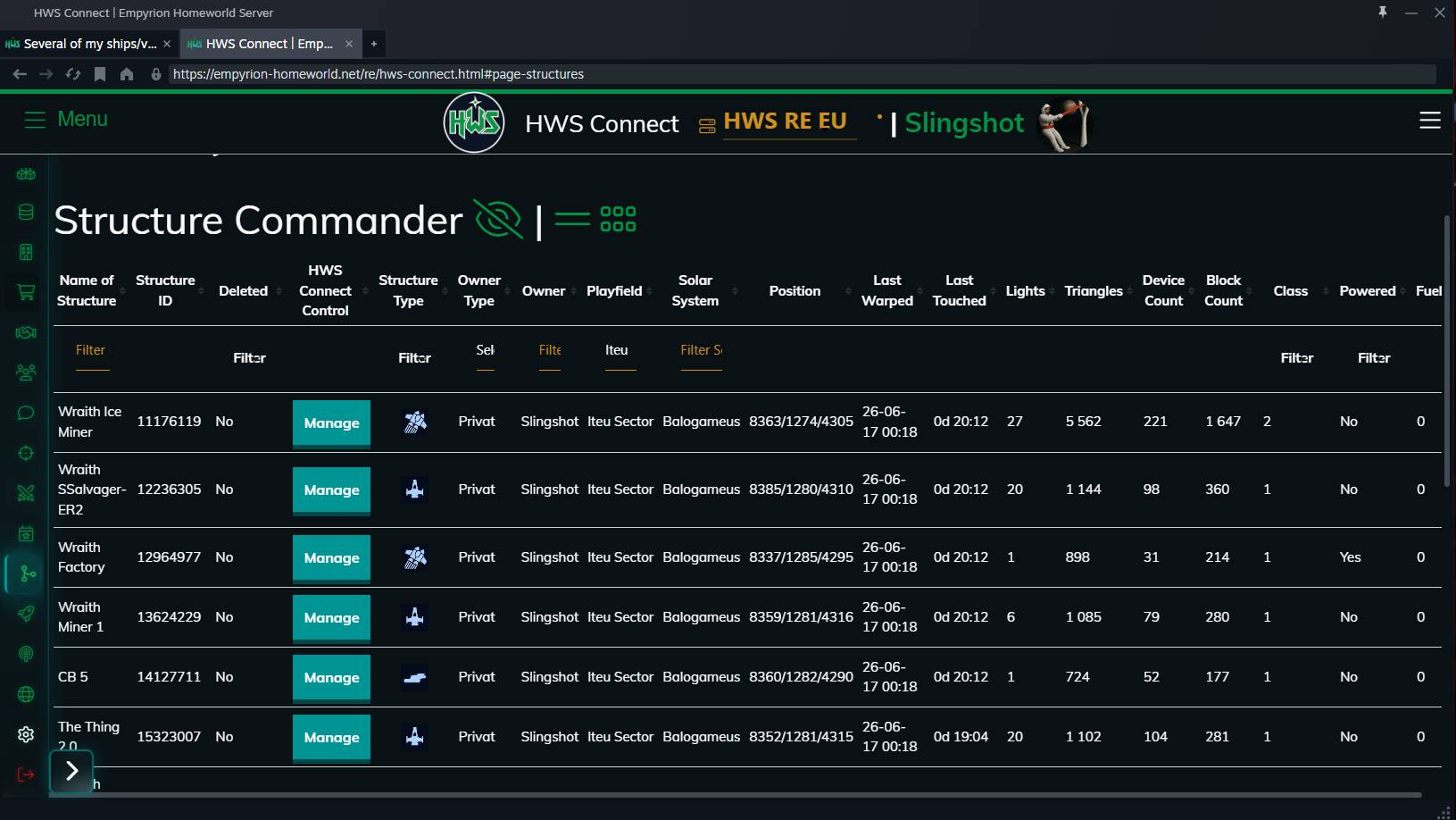This screenshot has width=1456, height=820.
Task: Open the crossed swords icon in sidebar
Action: click(26, 492)
